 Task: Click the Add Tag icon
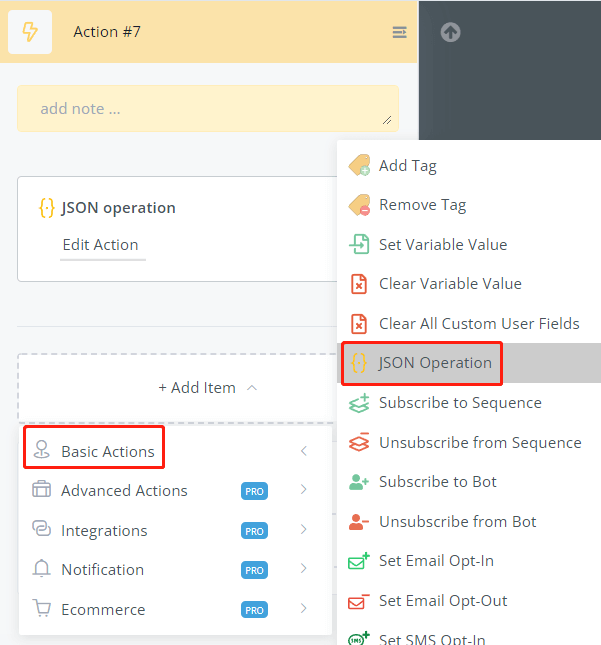[x=359, y=166]
